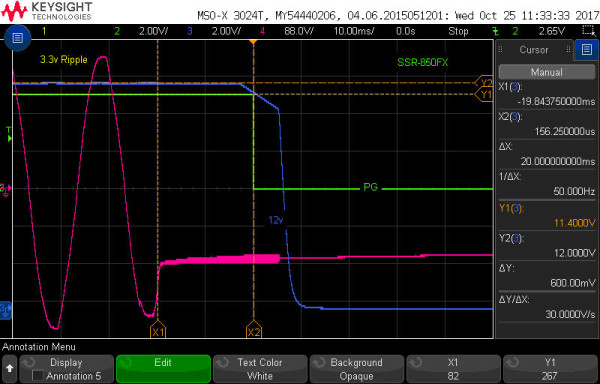The image size is (600, 384).
Task: Click the X1 cursor marker at bottom
Action: pyautogui.click(x=158, y=332)
